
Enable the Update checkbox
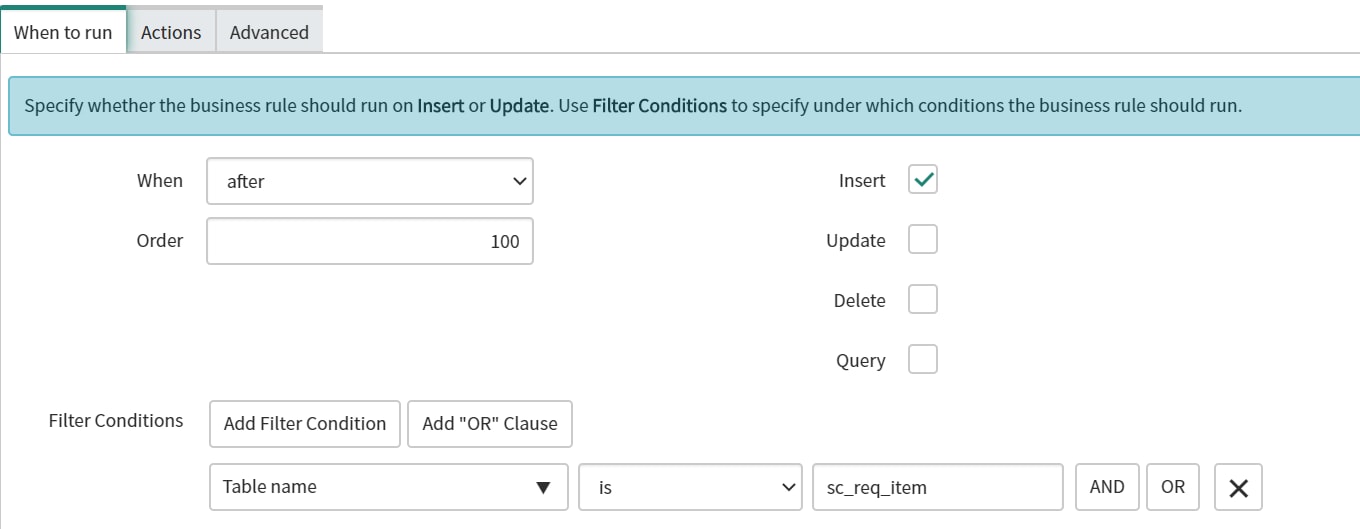point(923,240)
